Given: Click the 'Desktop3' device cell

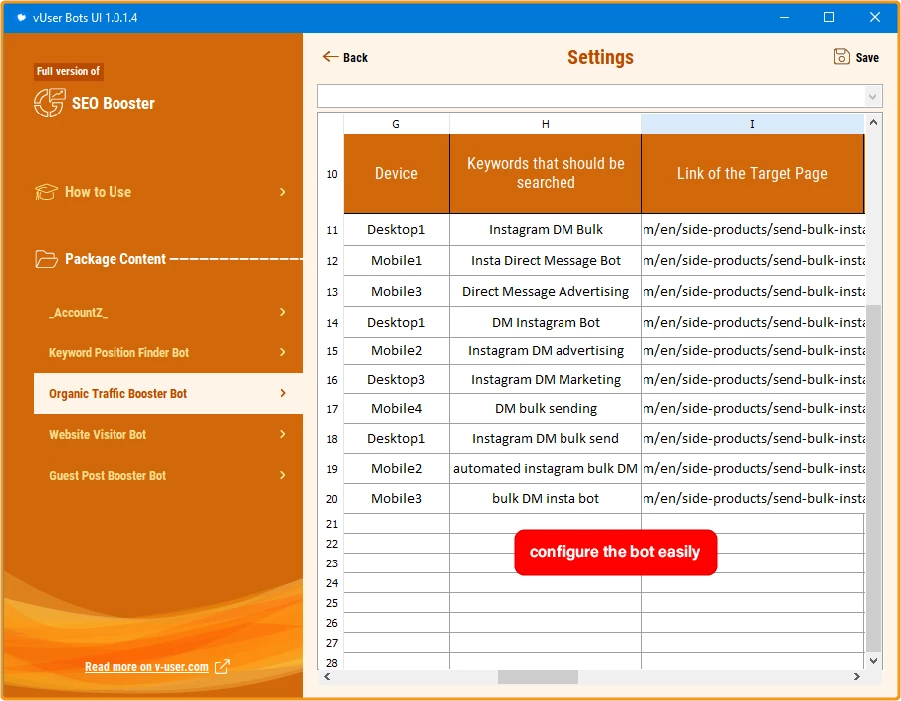Looking at the screenshot, I should coord(396,380).
